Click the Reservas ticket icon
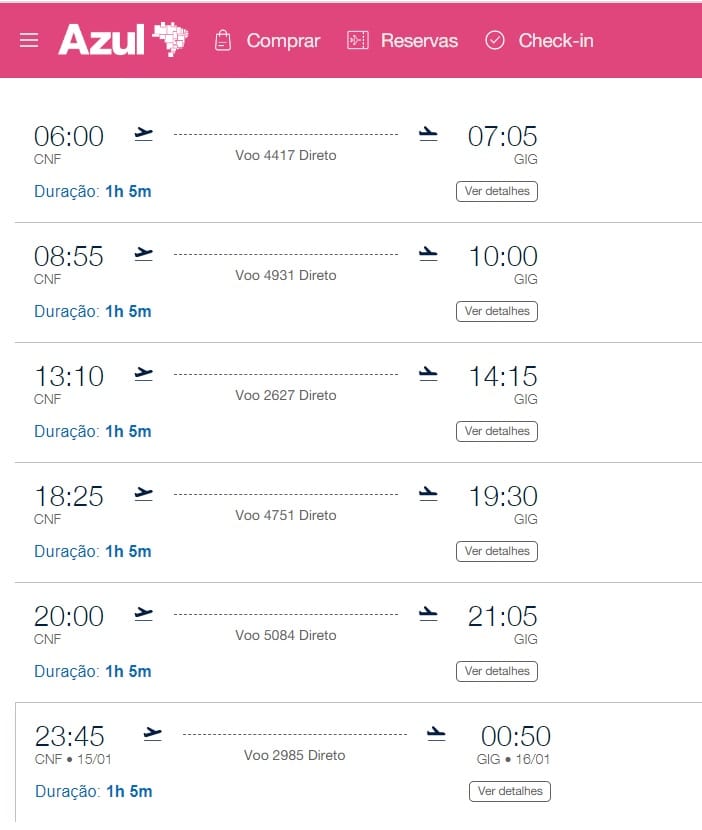Image resolution: width=702 pixels, height=830 pixels. click(x=358, y=41)
